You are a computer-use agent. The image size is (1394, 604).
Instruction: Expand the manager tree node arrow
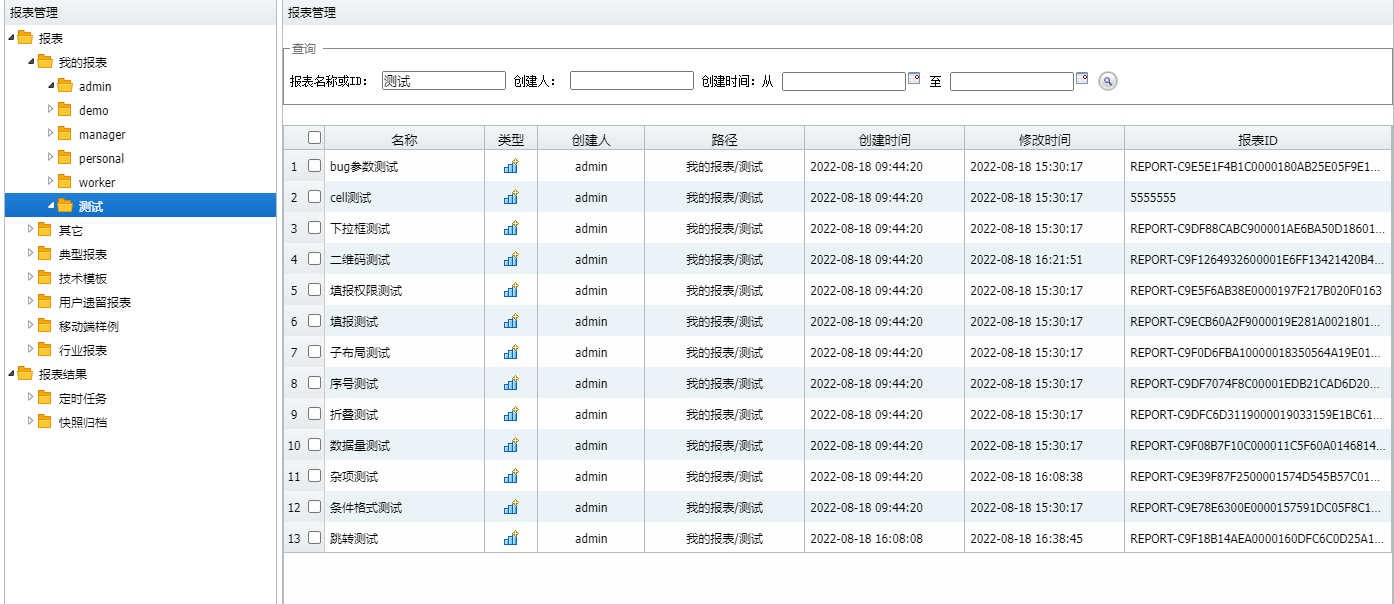(51, 133)
